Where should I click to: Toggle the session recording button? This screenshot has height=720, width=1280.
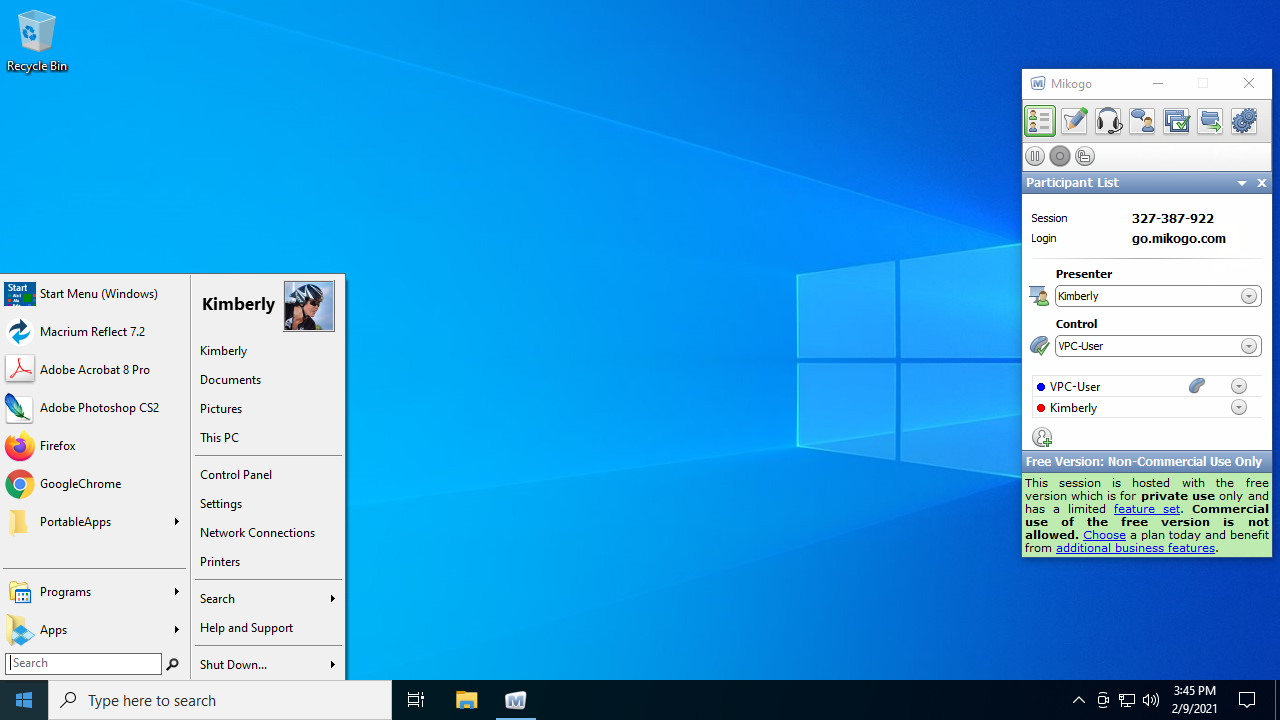(x=1060, y=156)
